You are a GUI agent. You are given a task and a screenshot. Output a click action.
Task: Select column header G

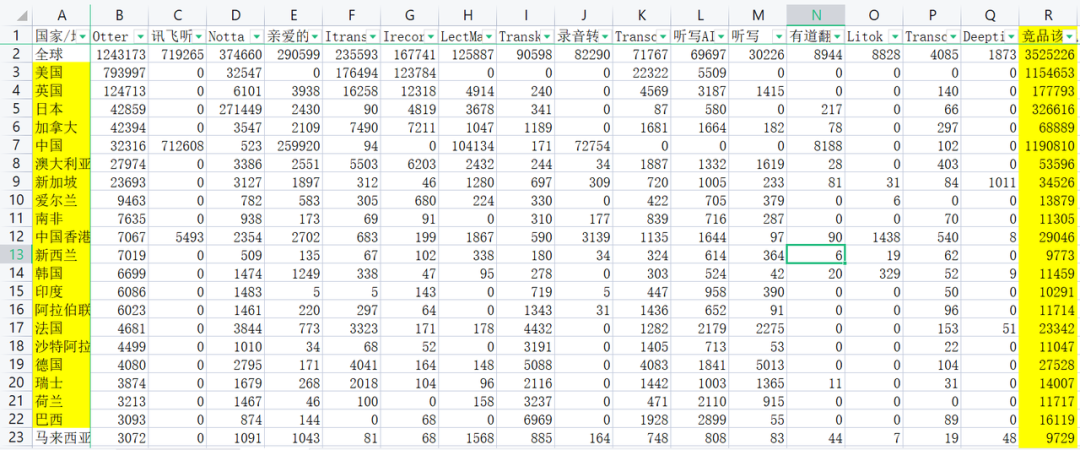pos(410,15)
